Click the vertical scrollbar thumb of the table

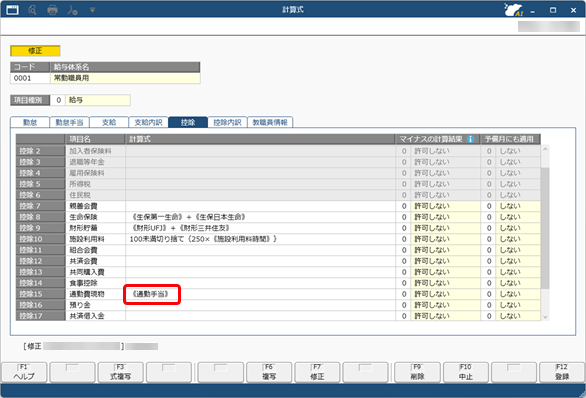(x=545, y=228)
